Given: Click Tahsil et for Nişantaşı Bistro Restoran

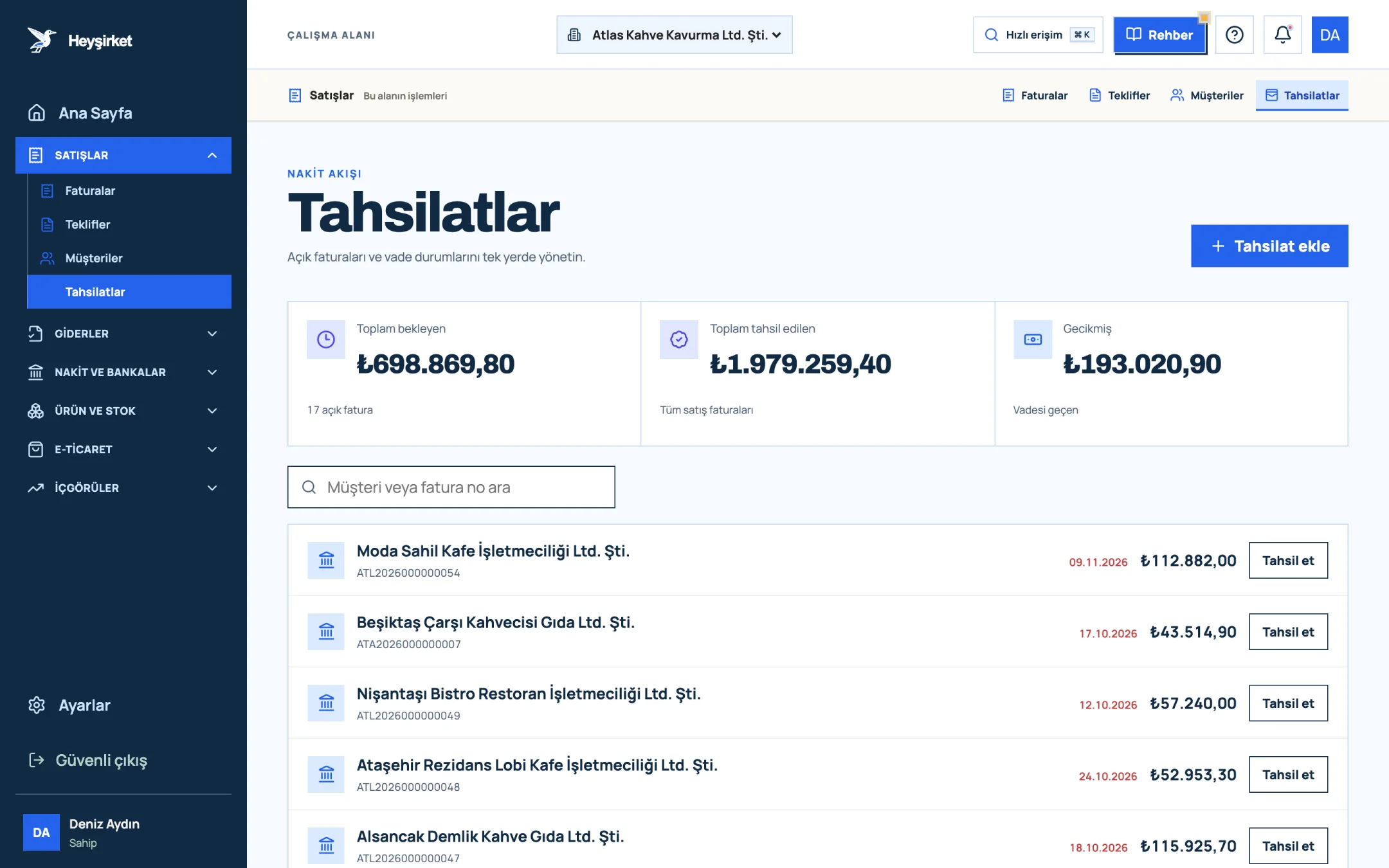Looking at the screenshot, I should [x=1288, y=703].
